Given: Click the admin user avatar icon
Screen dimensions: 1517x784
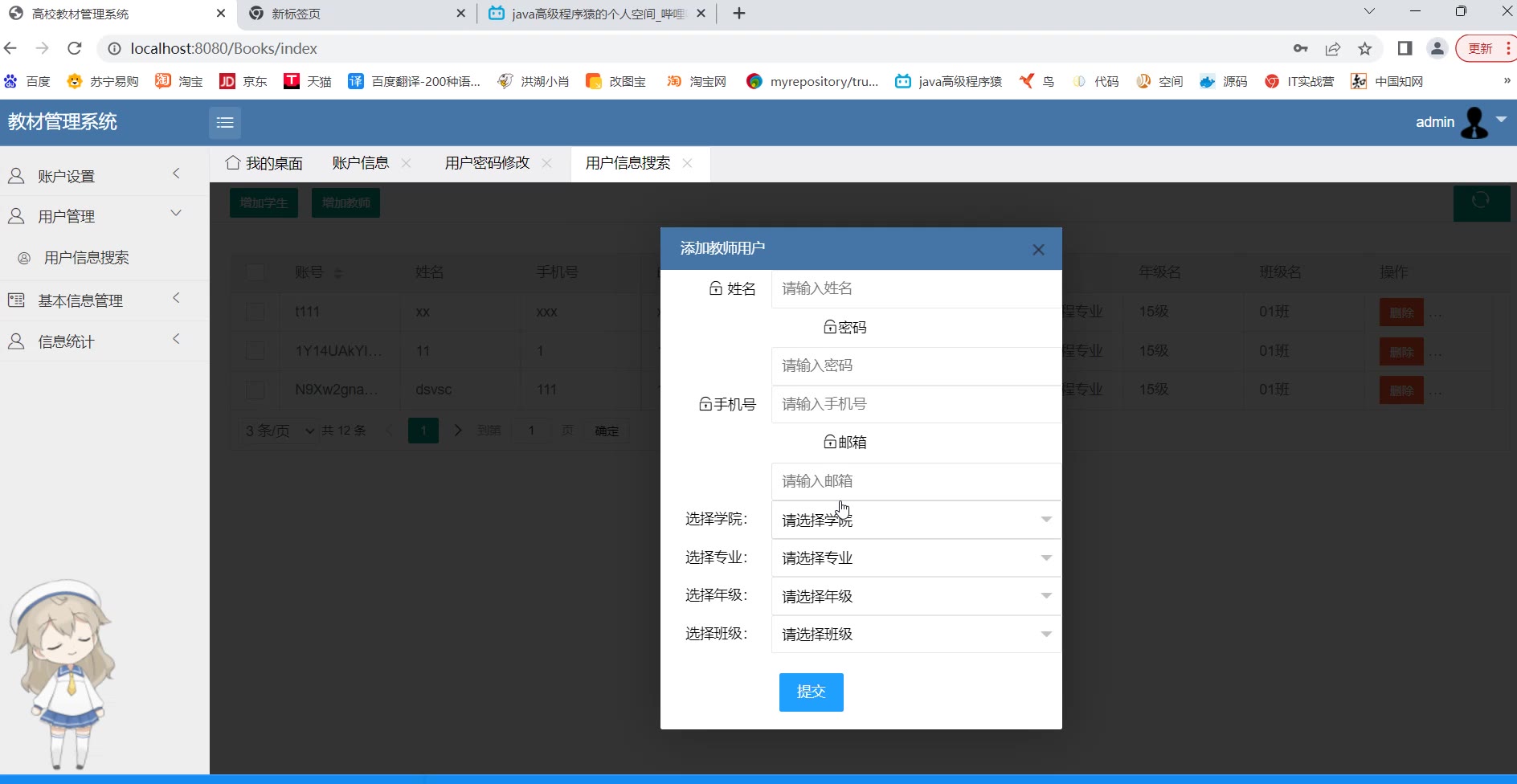Looking at the screenshot, I should (1474, 122).
